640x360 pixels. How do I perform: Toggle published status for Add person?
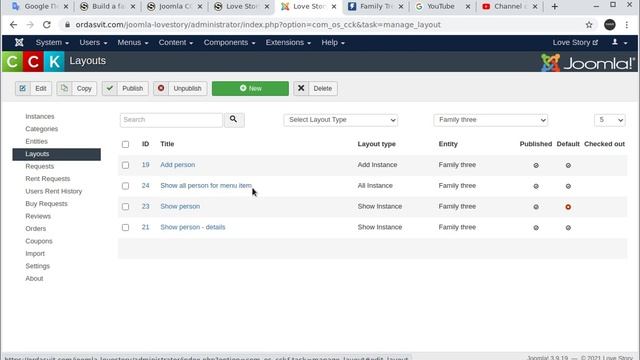coord(536,165)
